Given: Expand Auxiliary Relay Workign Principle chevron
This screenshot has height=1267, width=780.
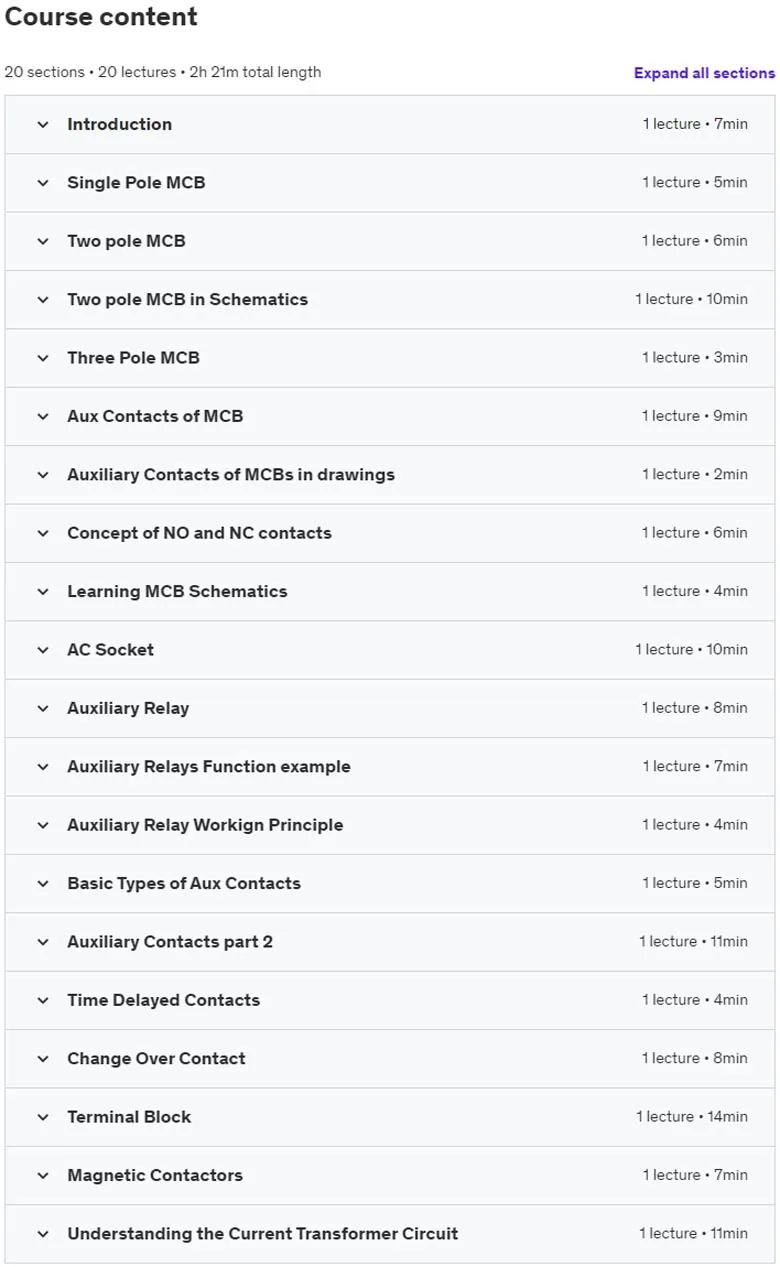Looking at the screenshot, I should pyautogui.click(x=42, y=825).
